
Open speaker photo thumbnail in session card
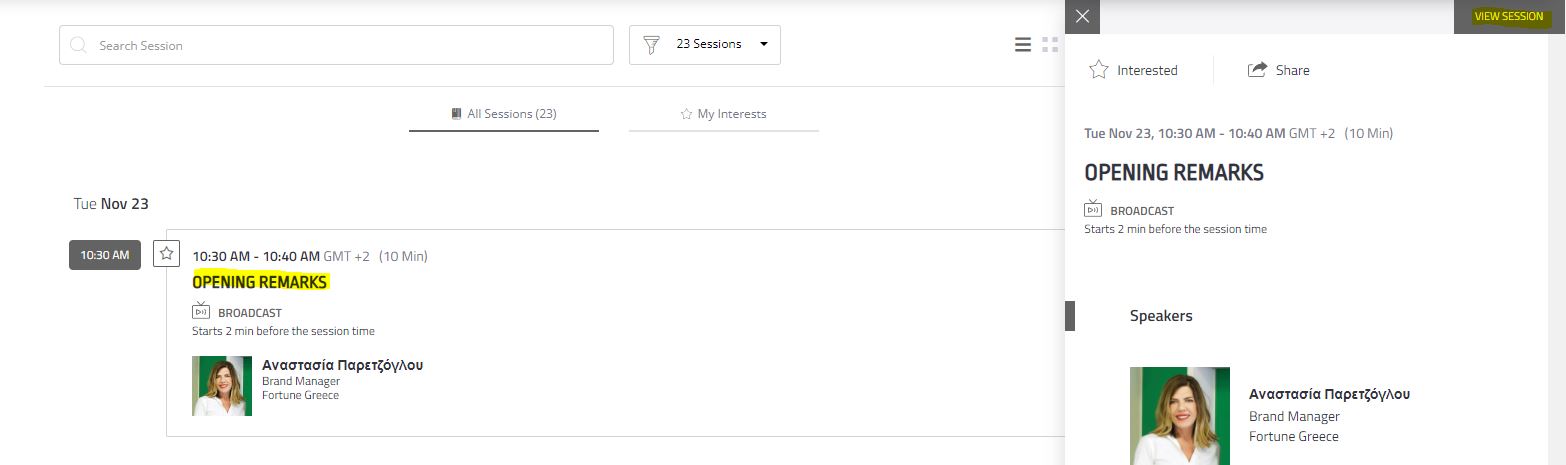coord(222,386)
